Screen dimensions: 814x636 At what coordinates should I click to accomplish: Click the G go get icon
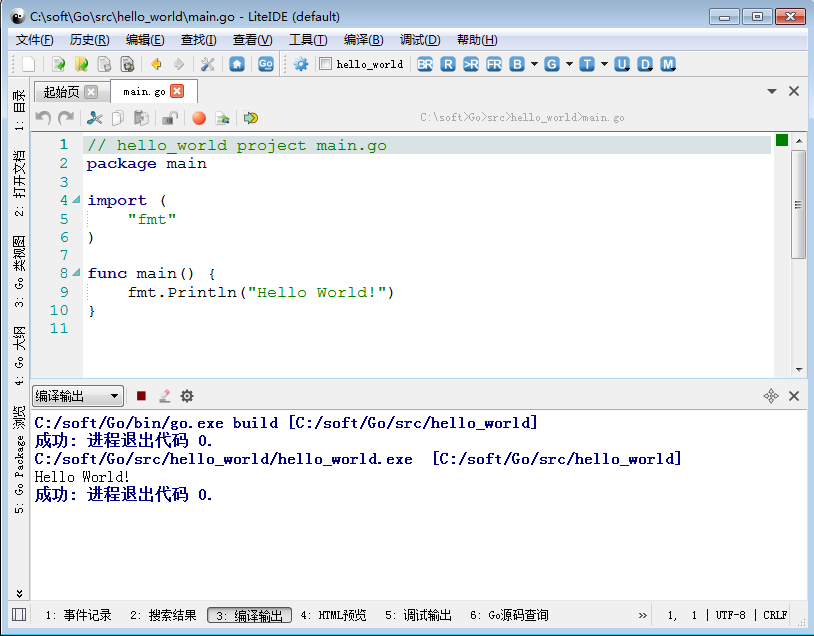(x=552, y=64)
